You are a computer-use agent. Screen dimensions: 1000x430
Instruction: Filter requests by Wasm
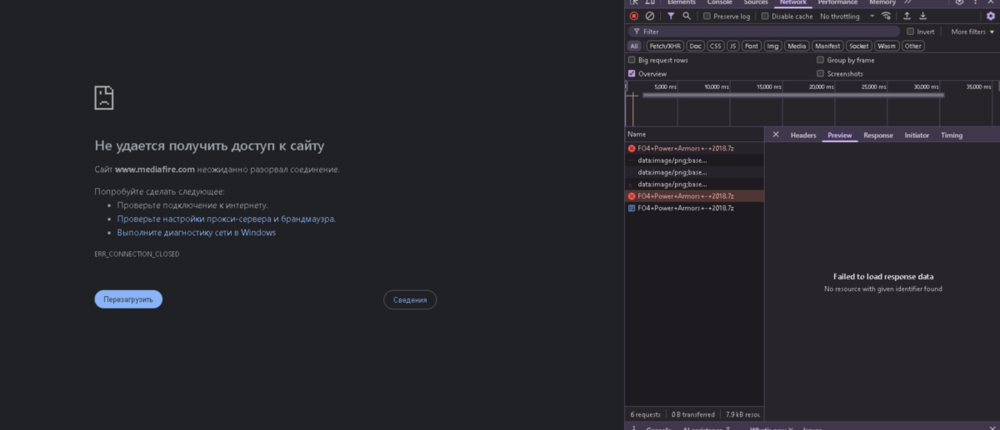pyautogui.click(x=886, y=46)
